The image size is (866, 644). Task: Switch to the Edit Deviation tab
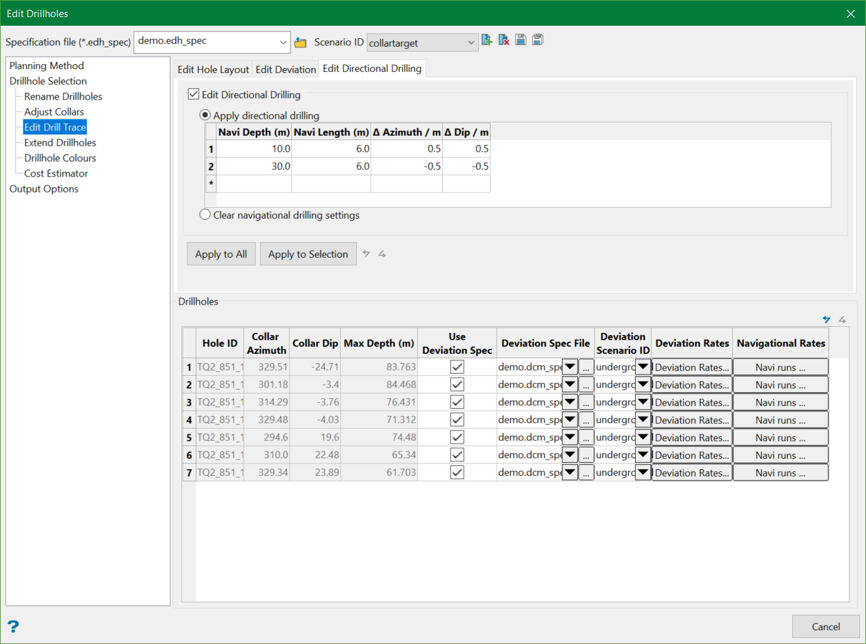285,70
